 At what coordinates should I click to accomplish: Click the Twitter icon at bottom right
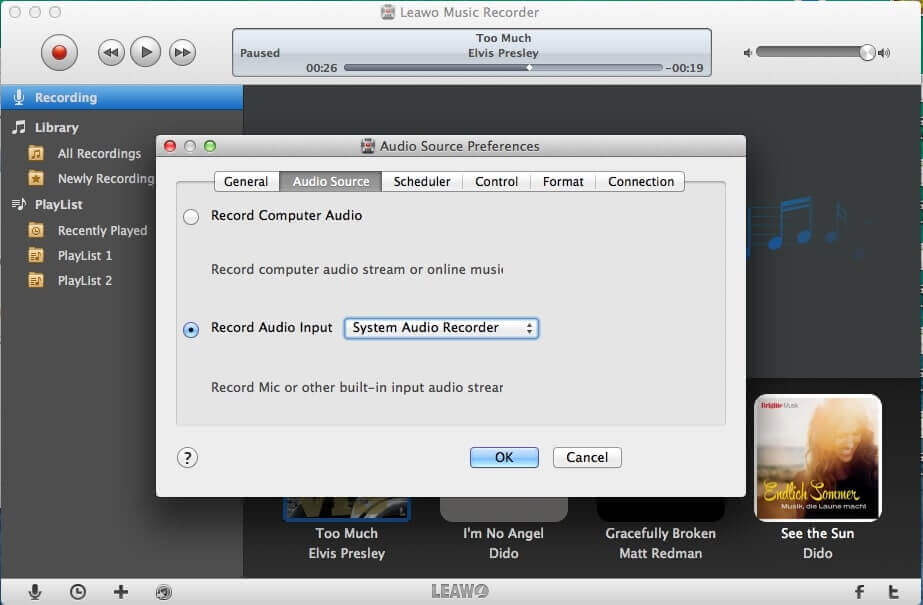coord(895,593)
